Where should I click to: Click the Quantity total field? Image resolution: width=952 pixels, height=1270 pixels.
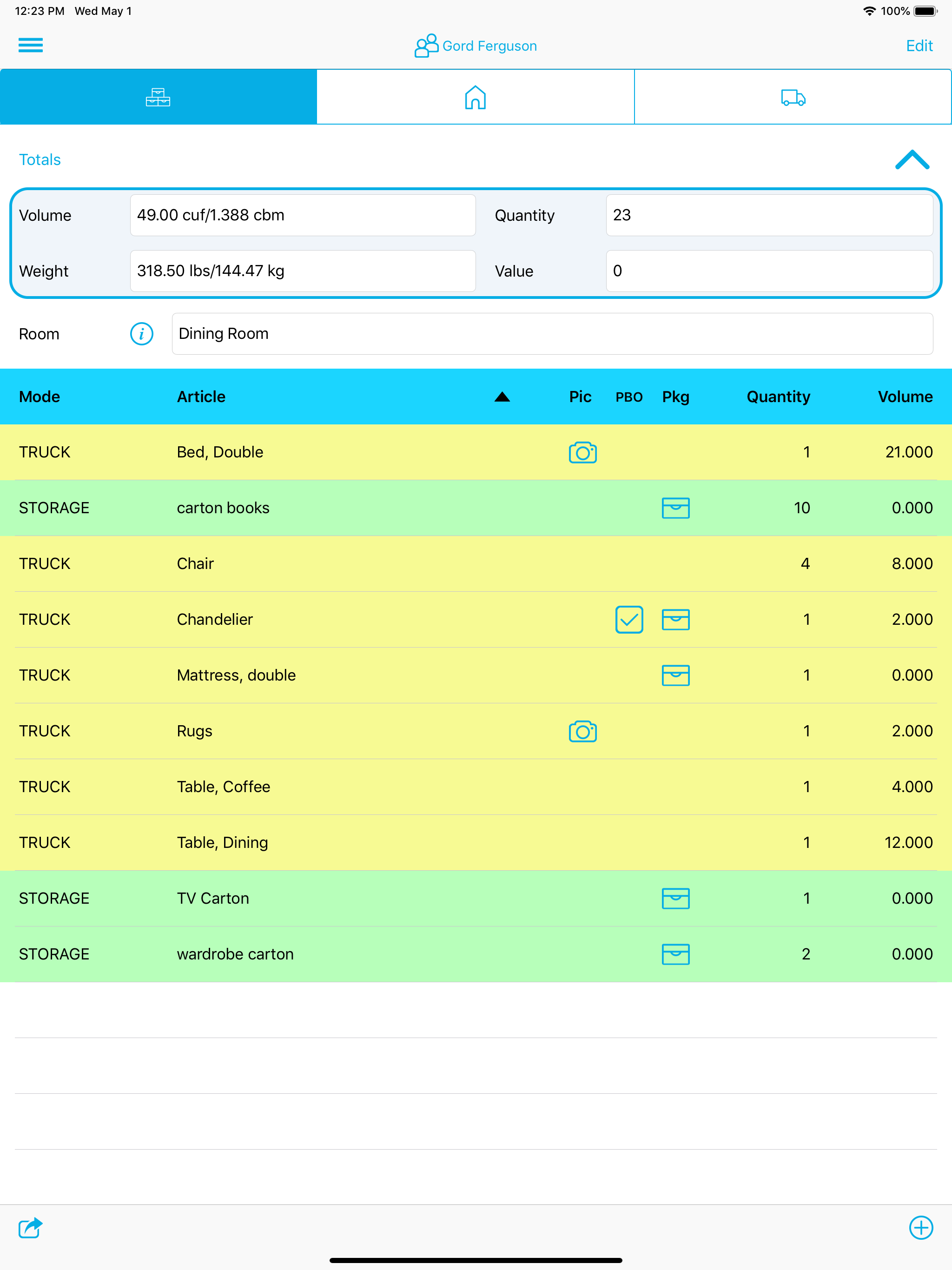coord(769,215)
